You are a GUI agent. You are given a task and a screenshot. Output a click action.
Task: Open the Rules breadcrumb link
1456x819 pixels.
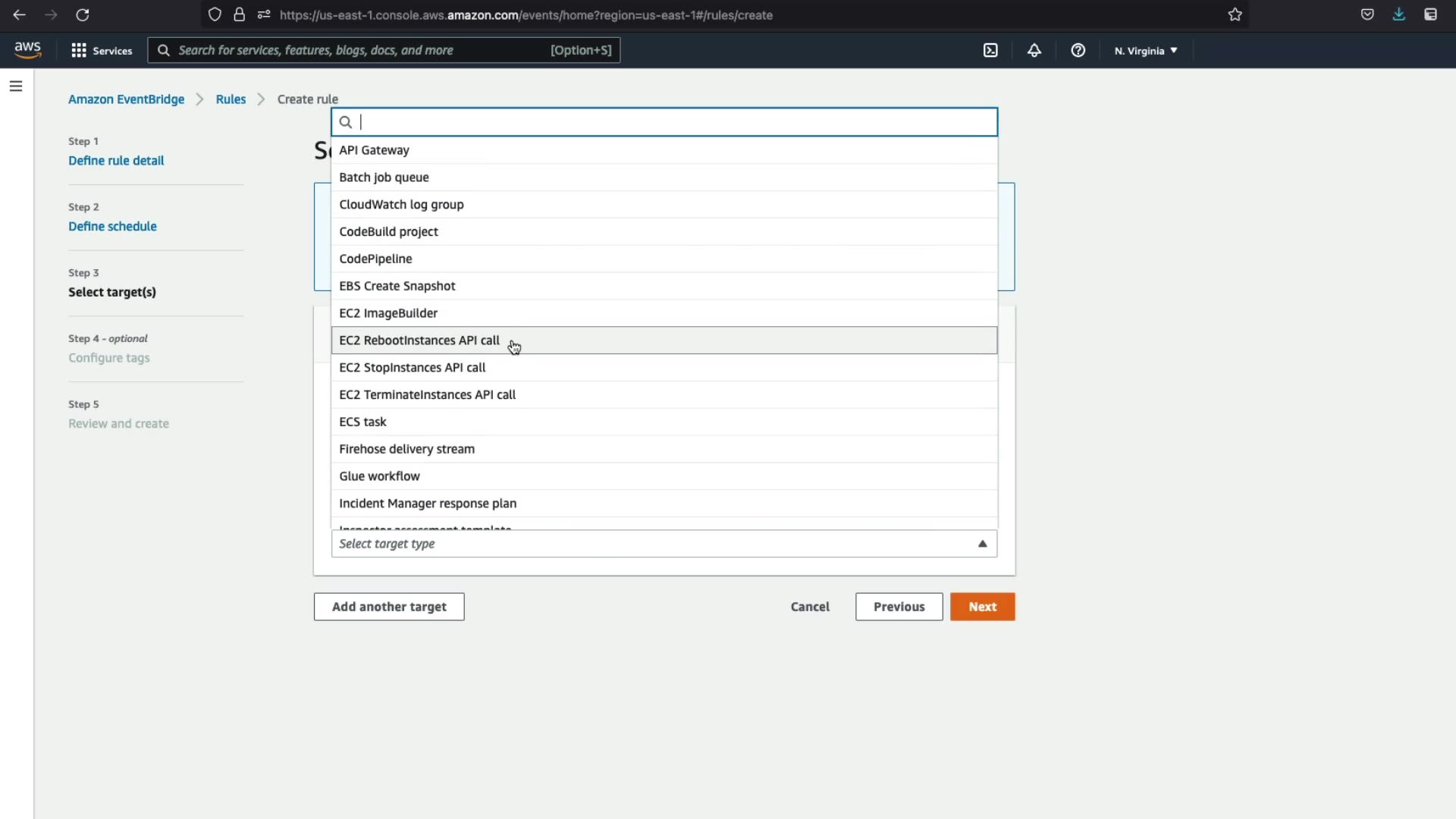231,99
